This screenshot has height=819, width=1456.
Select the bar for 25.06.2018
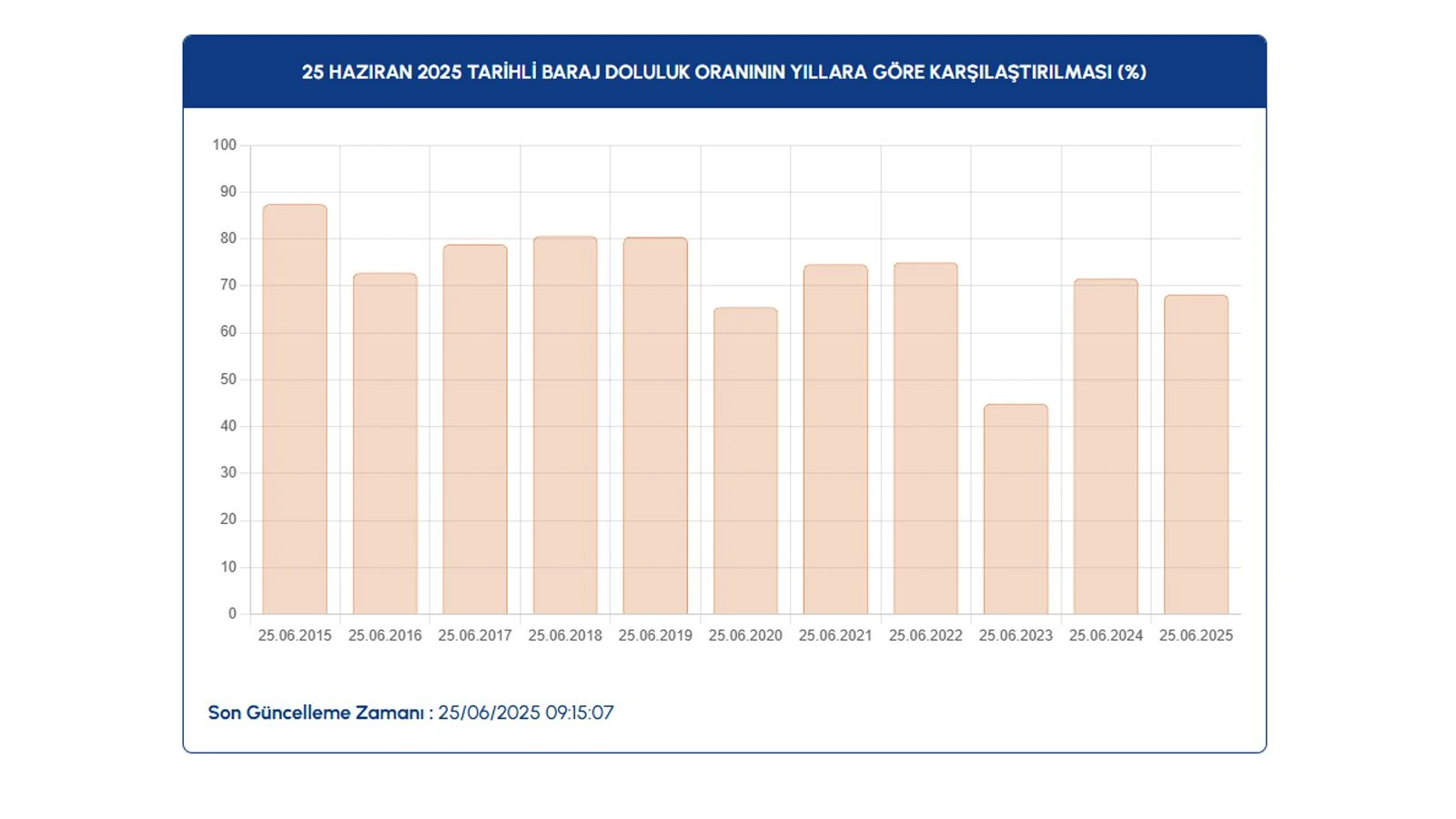(x=565, y=426)
